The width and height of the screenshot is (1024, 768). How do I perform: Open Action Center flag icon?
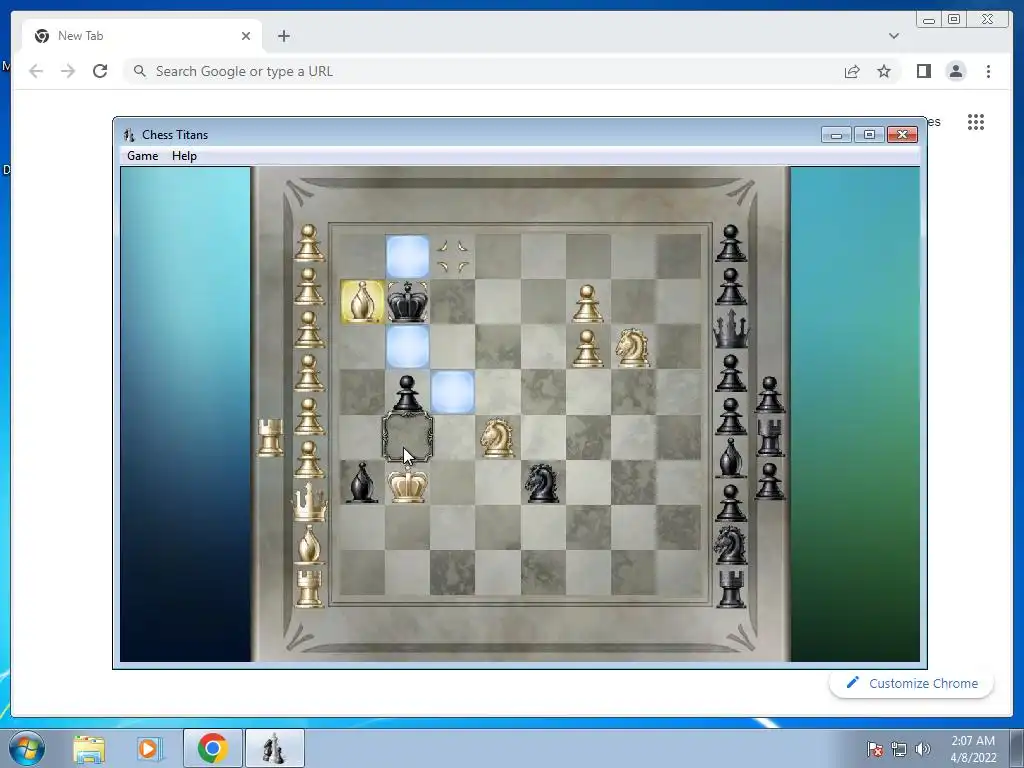[x=875, y=749]
